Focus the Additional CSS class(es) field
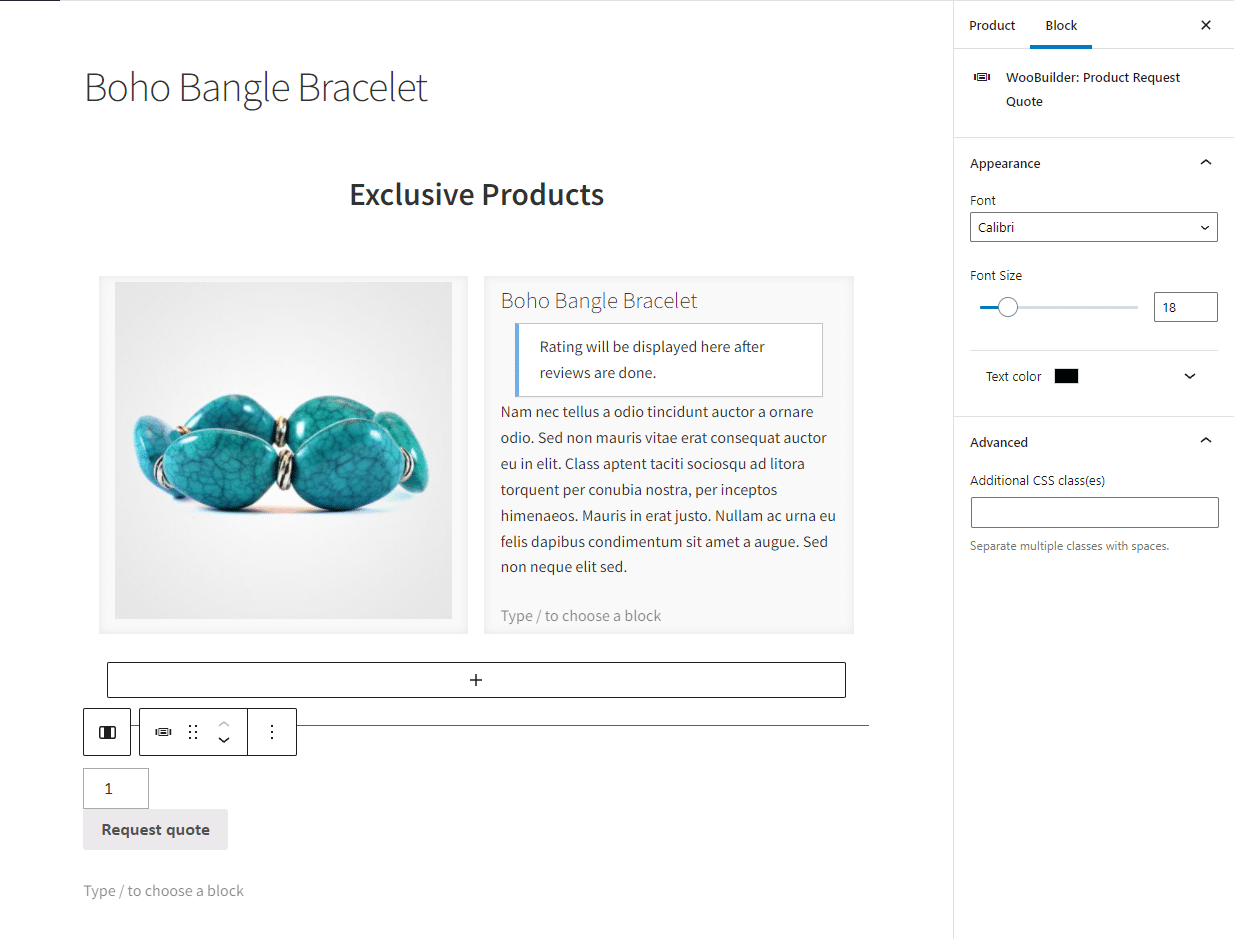 (x=1094, y=512)
